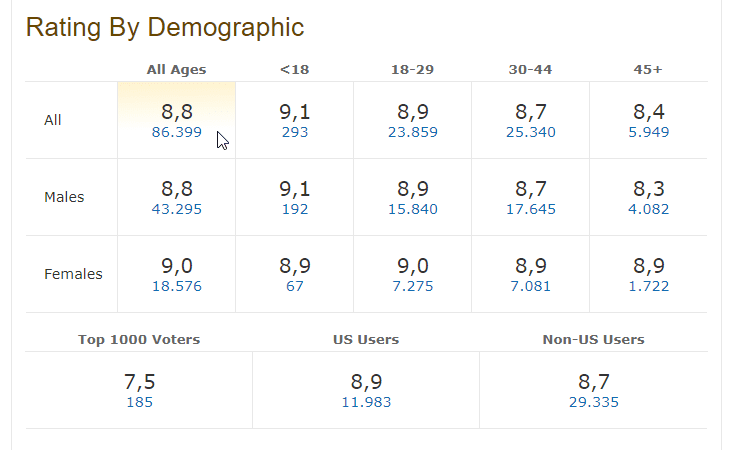Open 17.645 votes for males 30-44

[530, 209]
